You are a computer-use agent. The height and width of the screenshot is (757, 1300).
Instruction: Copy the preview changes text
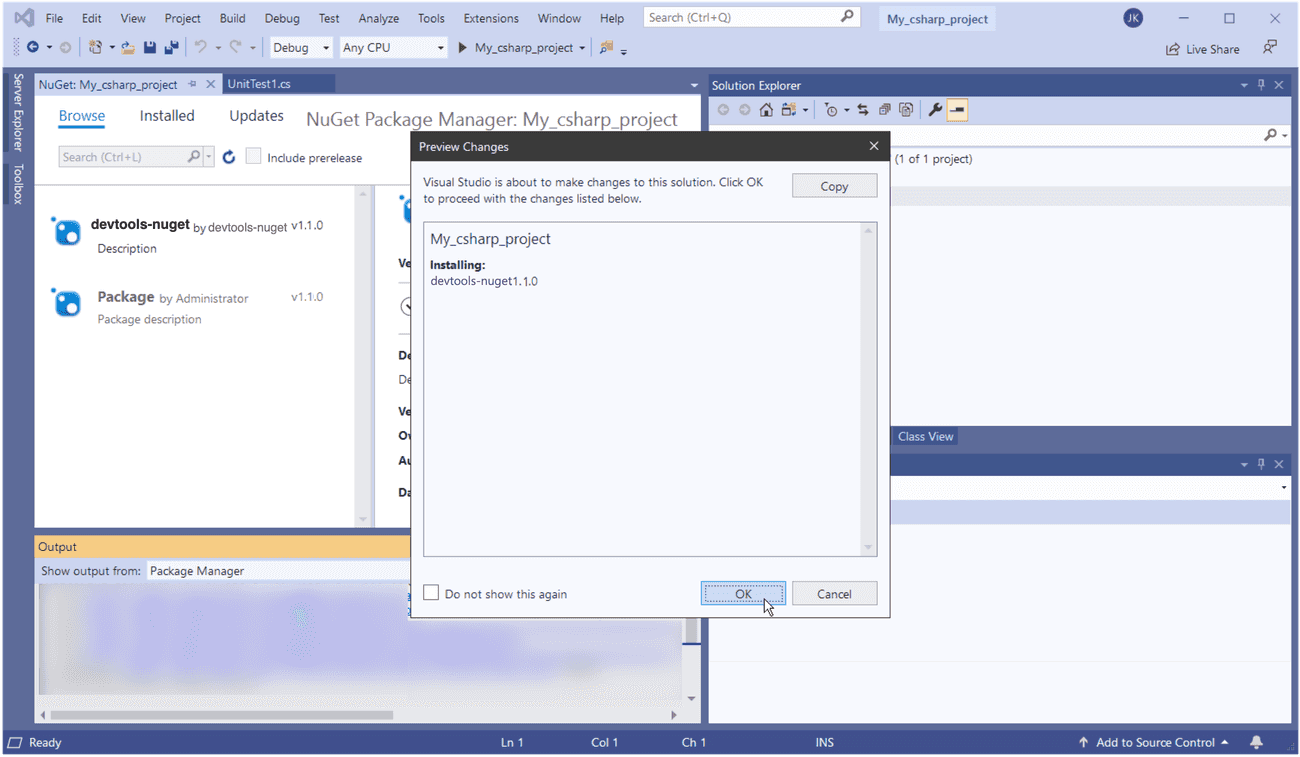(834, 185)
